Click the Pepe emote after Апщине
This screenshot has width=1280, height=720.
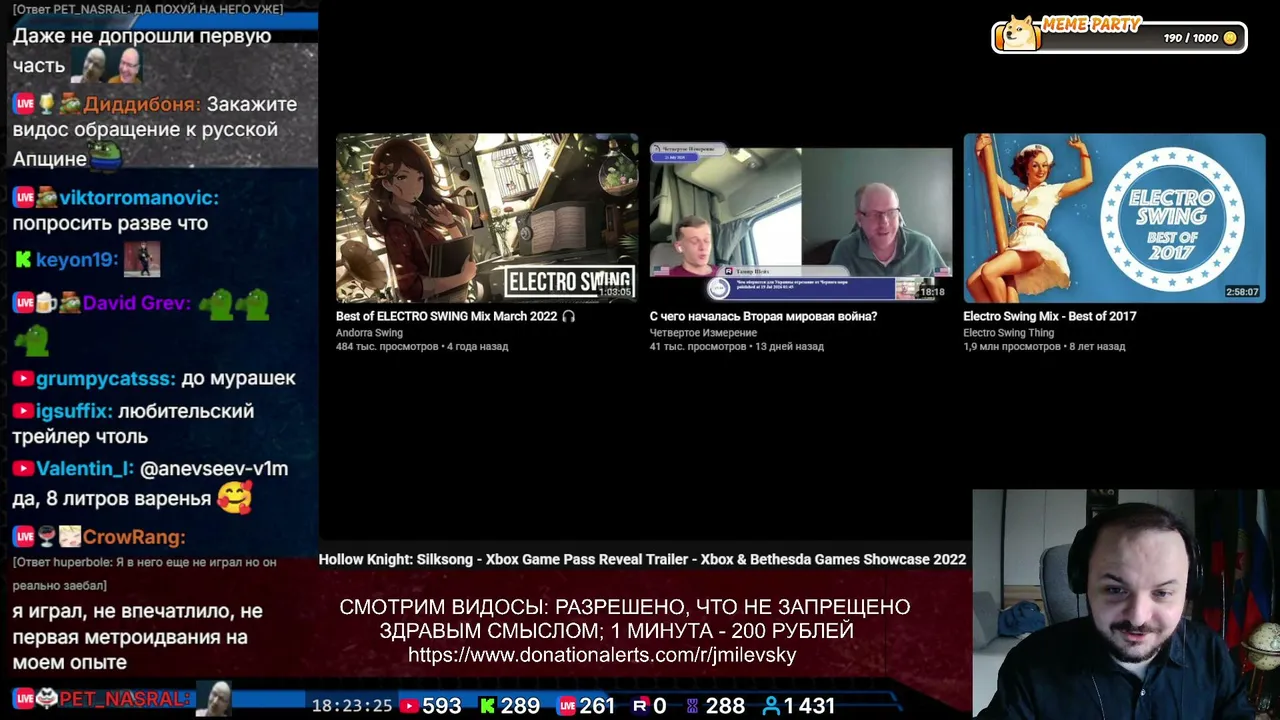(106, 156)
